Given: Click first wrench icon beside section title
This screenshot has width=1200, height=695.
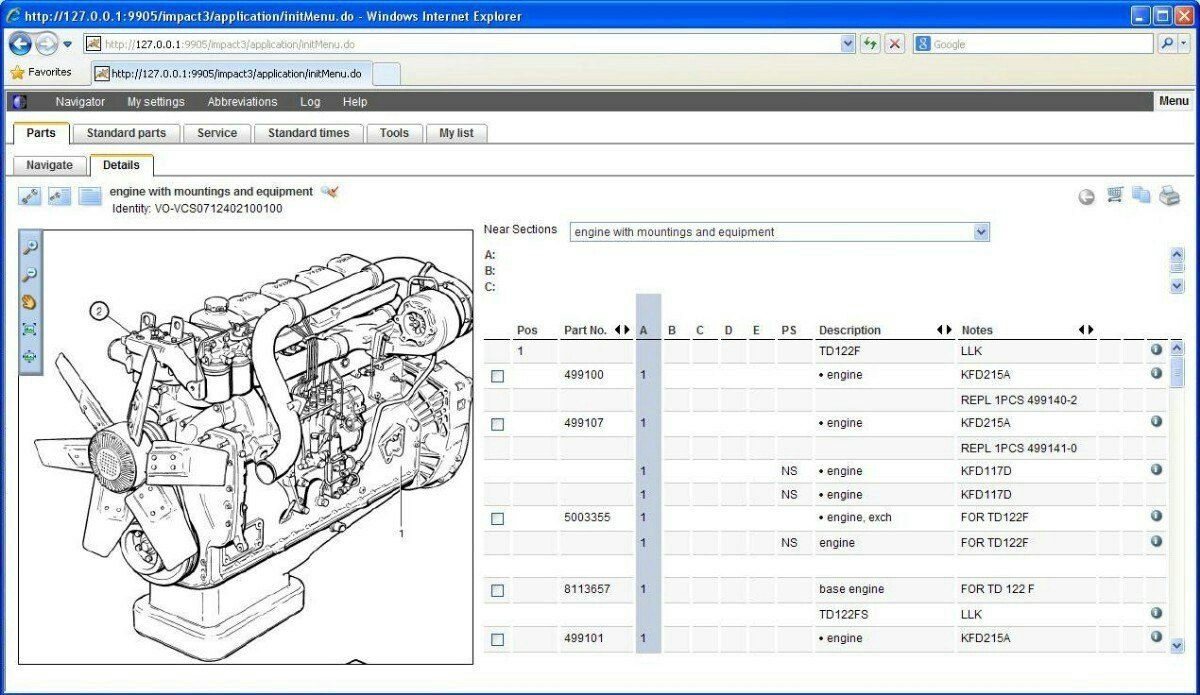Looking at the screenshot, I should click(x=30, y=196).
